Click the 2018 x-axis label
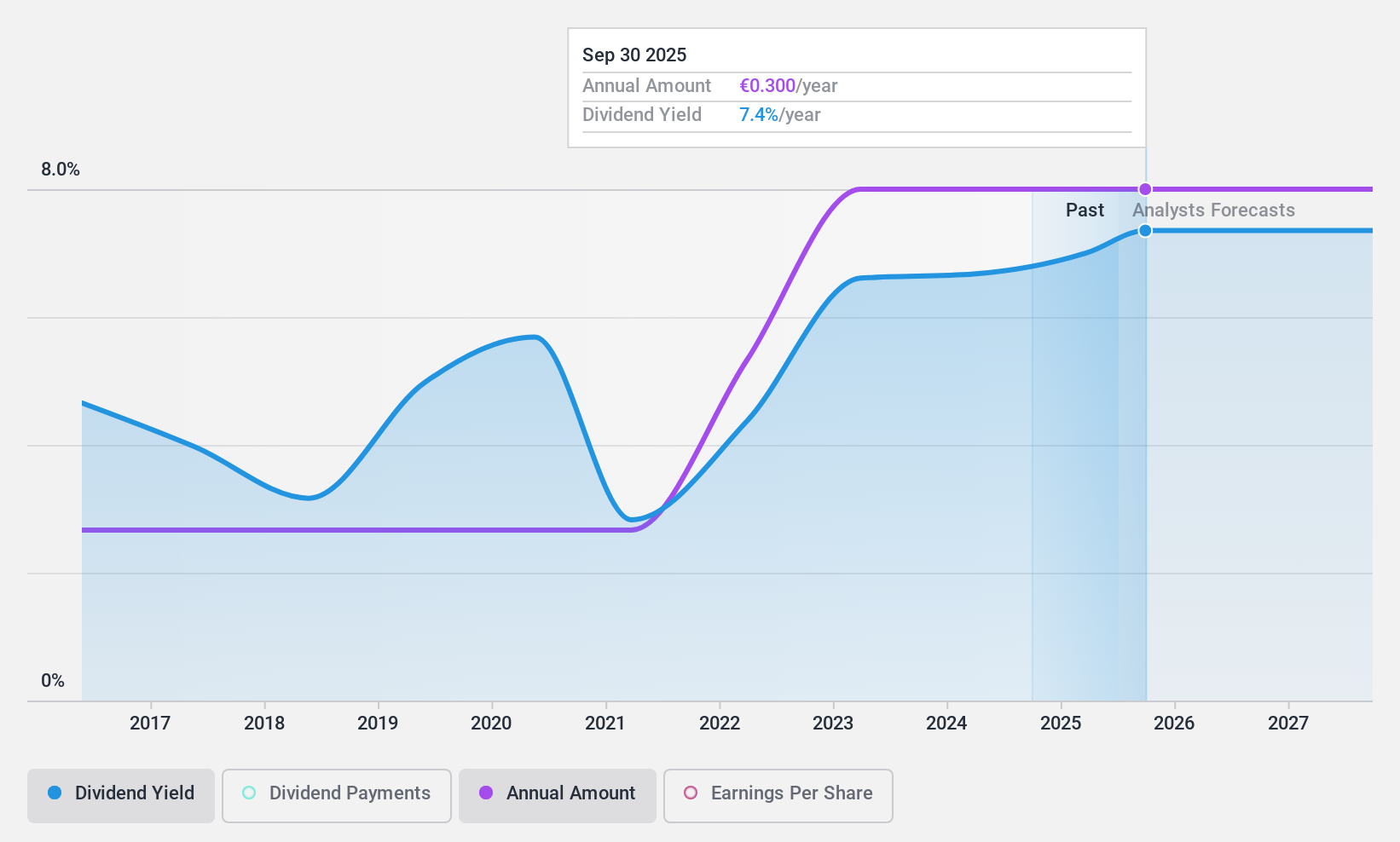Screen dimensions: 1400x842 [264, 724]
